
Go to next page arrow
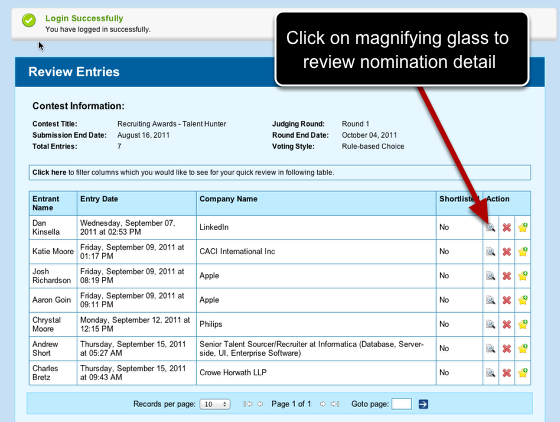coord(323,404)
